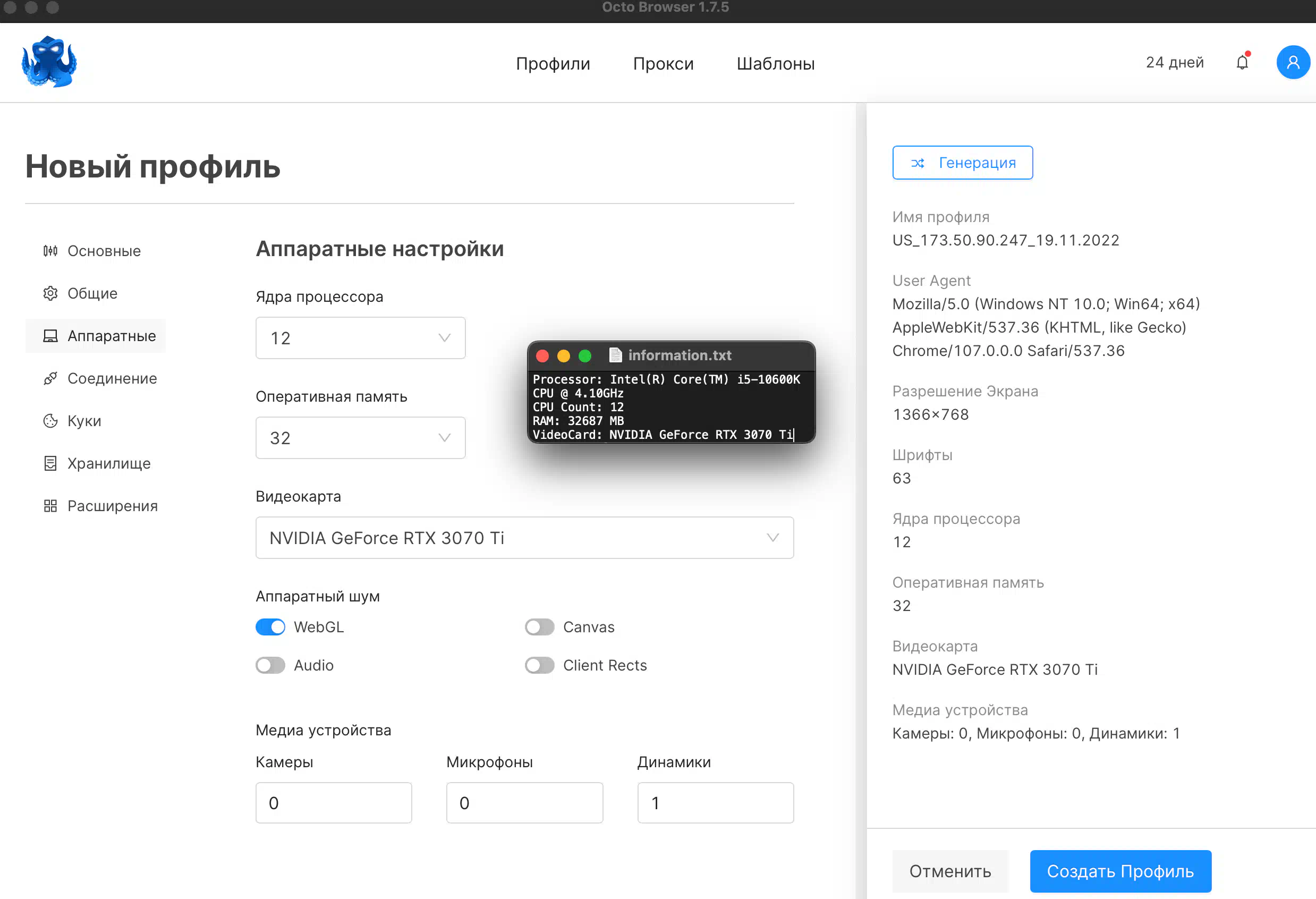Click the Камеры: 0, Микрофоны summary line
Screen dimensions: 1316x899
point(1035,733)
